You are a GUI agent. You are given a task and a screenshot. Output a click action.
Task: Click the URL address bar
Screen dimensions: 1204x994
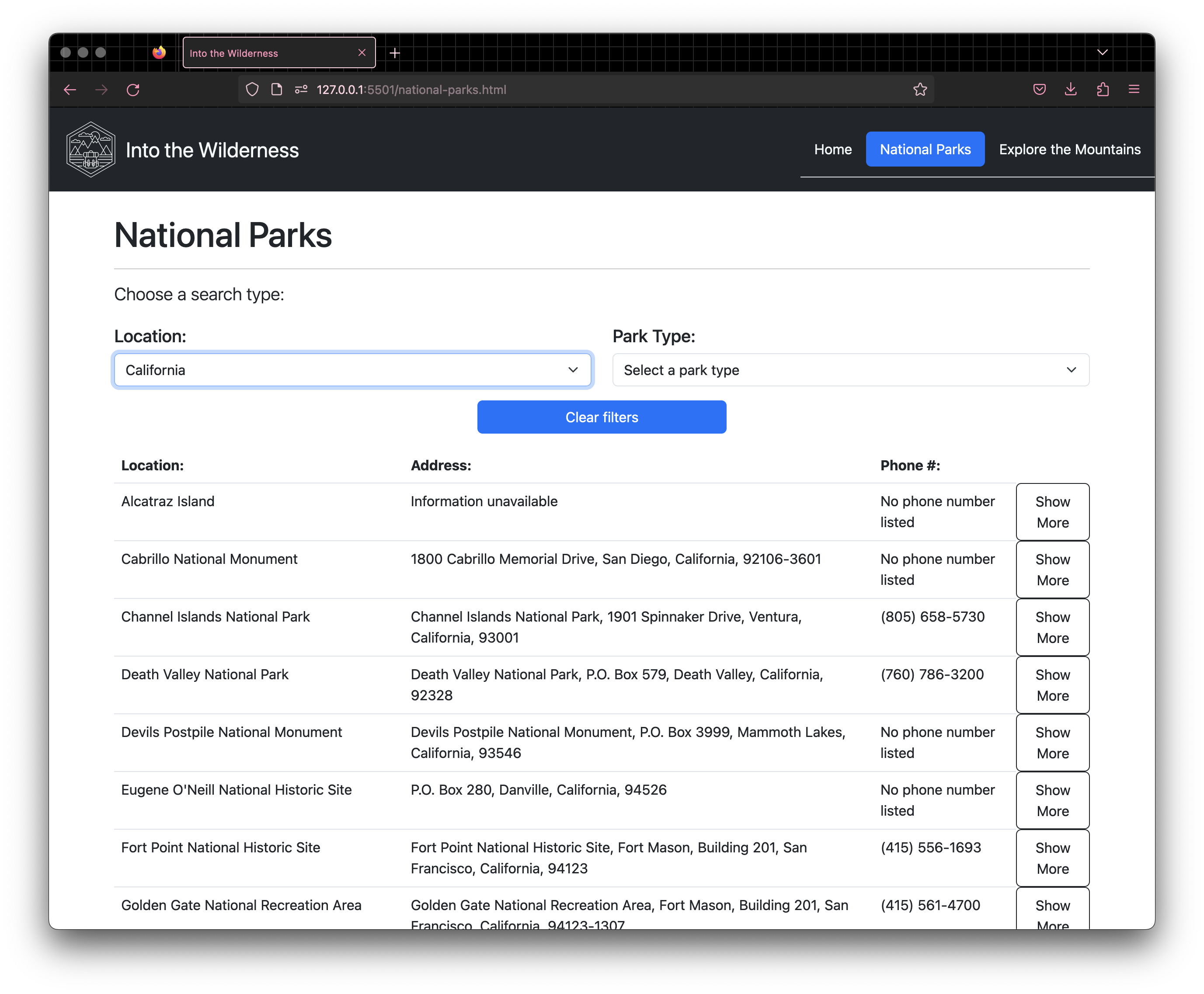pos(573,90)
